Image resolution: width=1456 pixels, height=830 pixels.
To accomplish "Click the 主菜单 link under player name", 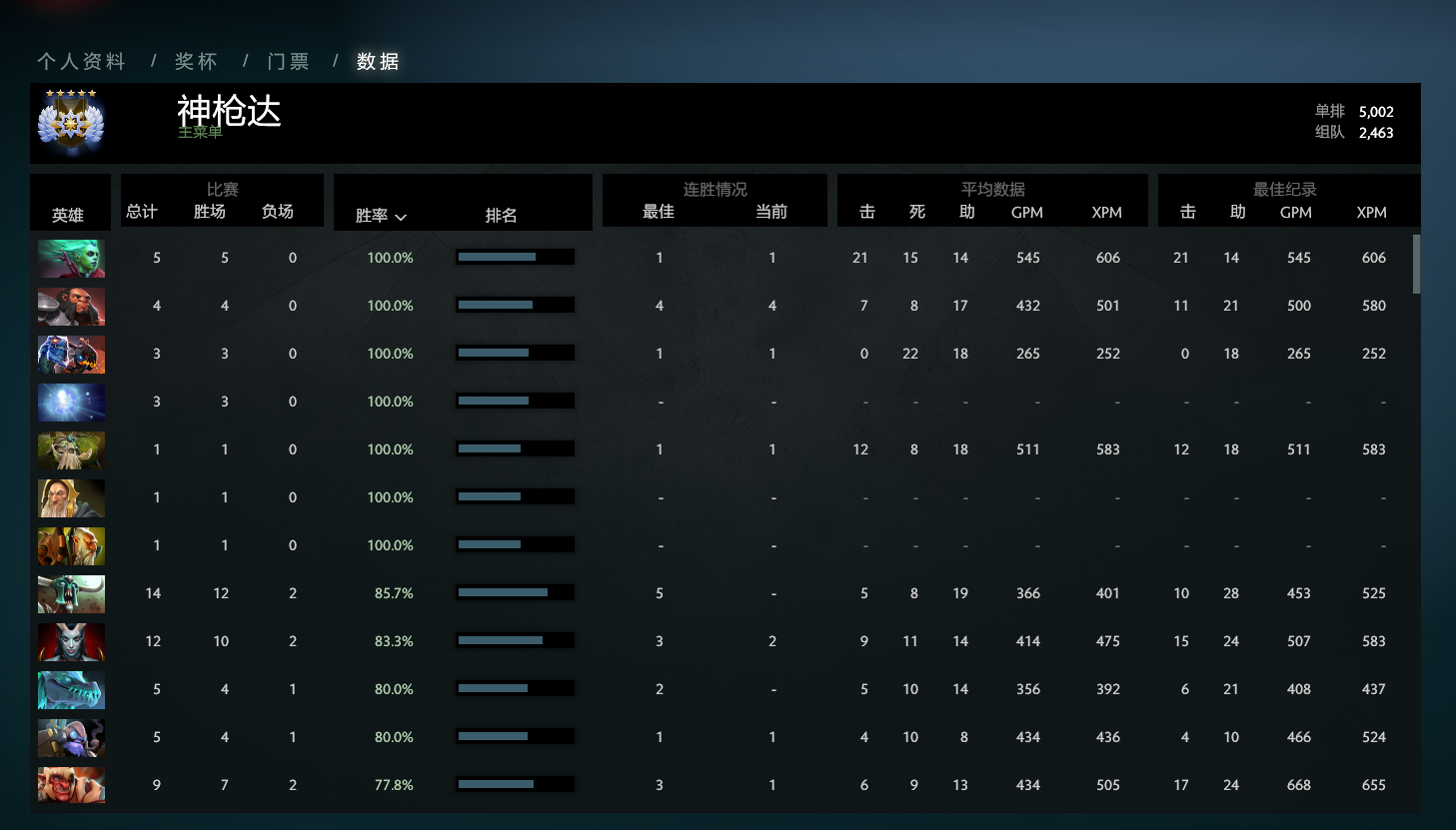I will [x=200, y=132].
